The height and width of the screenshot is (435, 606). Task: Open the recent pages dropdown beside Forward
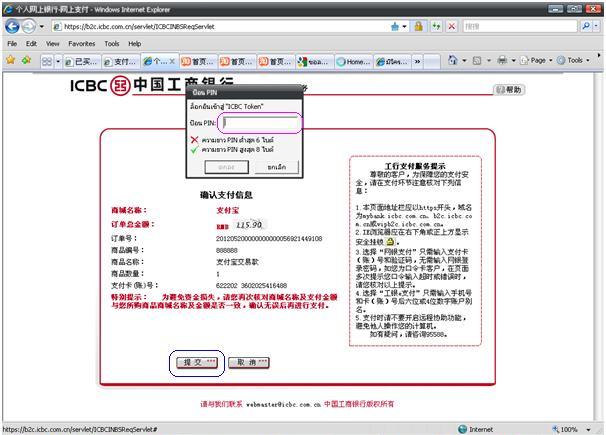[41, 27]
